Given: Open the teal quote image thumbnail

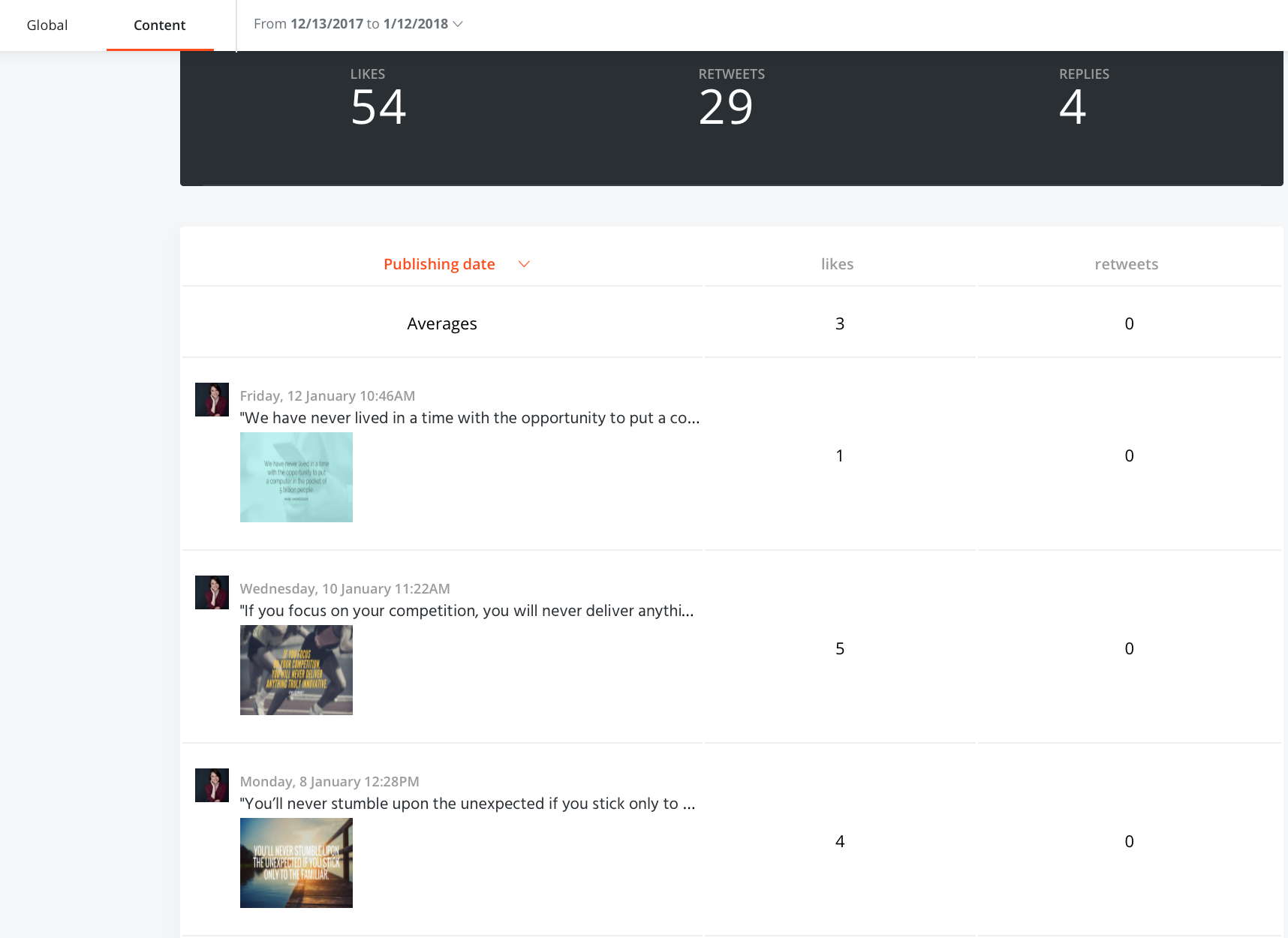Looking at the screenshot, I should click(296, 477).
